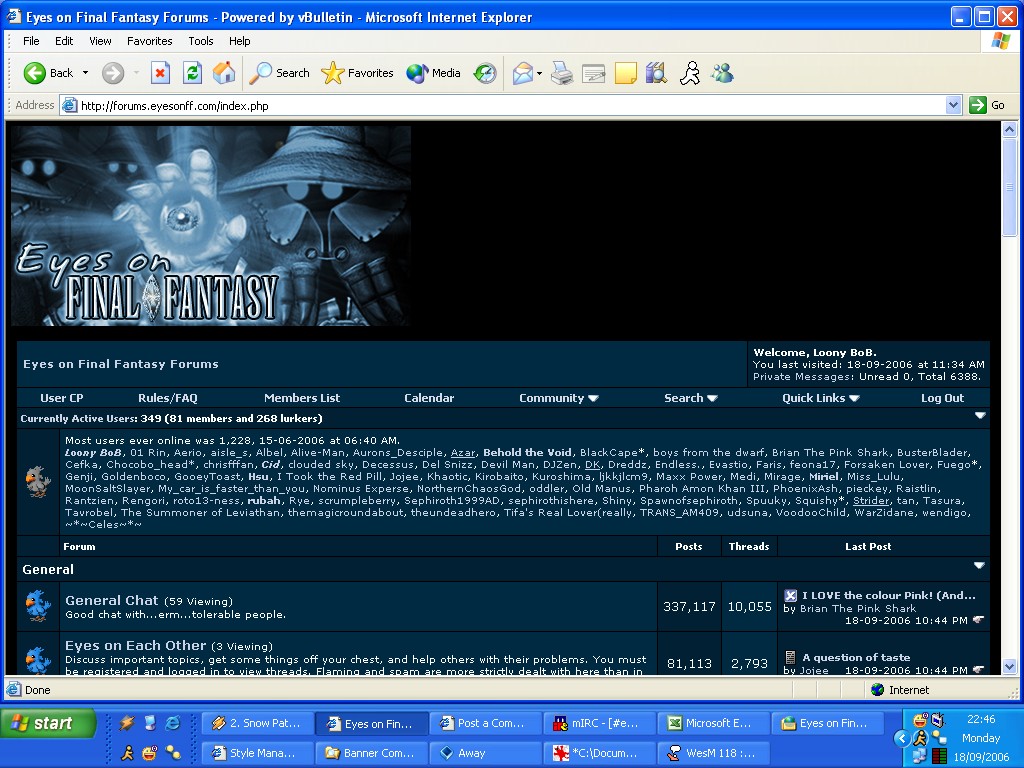Open the Favorites menu
The width and height of the screenshot is (1024, 768).
pyautogui.click(x=150, y=40)
